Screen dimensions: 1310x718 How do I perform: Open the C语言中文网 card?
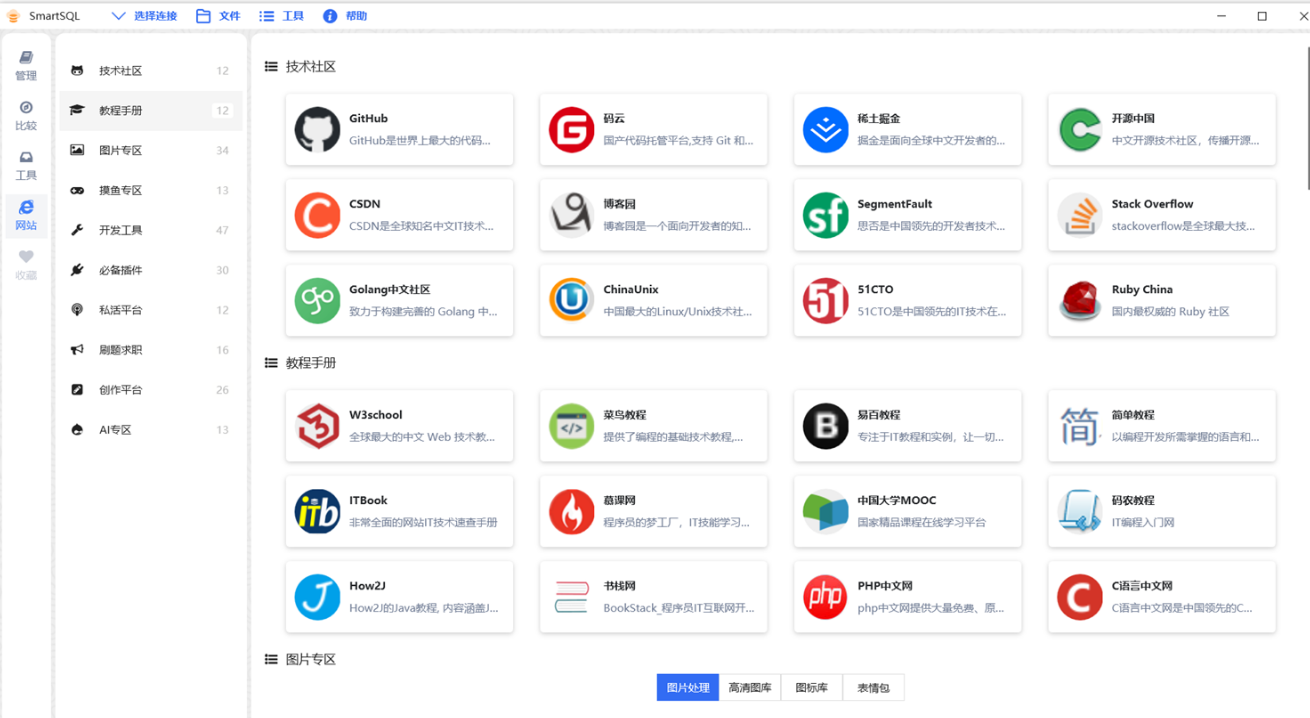pos(1162,597)
